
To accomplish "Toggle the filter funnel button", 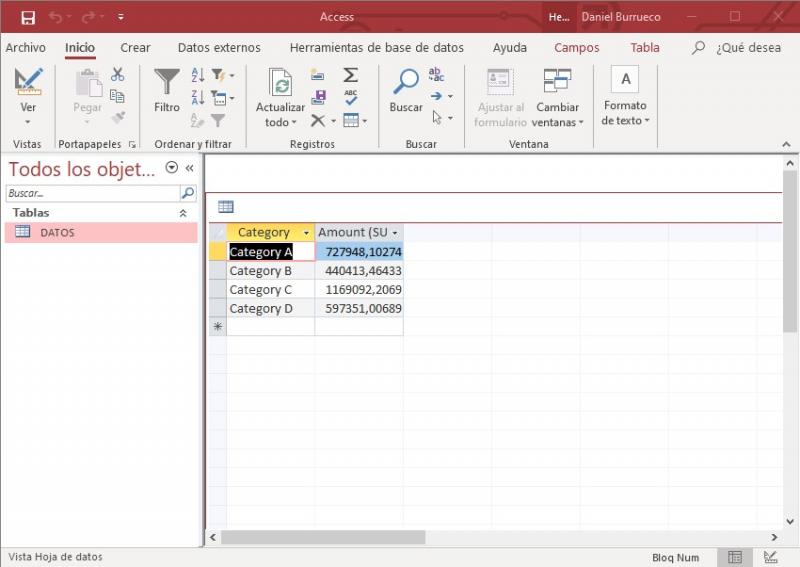I will (218, 120).
